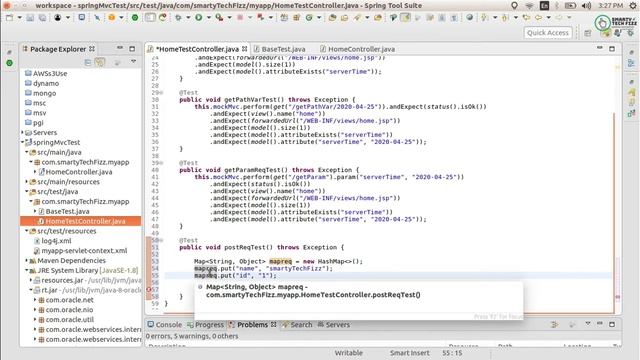Switch to the Debug perspective icon
640x360 pixels.
(x=631, y=33)
